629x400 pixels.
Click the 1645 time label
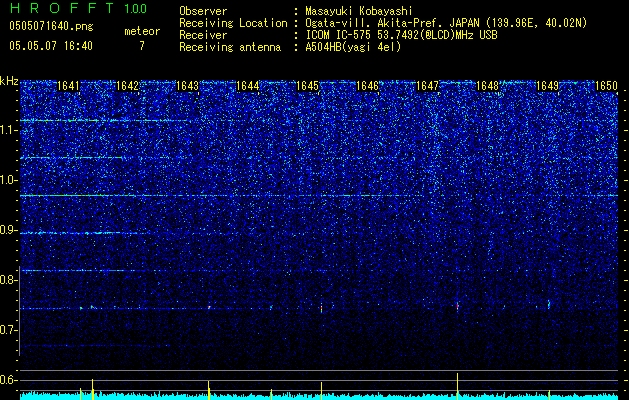pyautogui.click(x=307, y=86)
